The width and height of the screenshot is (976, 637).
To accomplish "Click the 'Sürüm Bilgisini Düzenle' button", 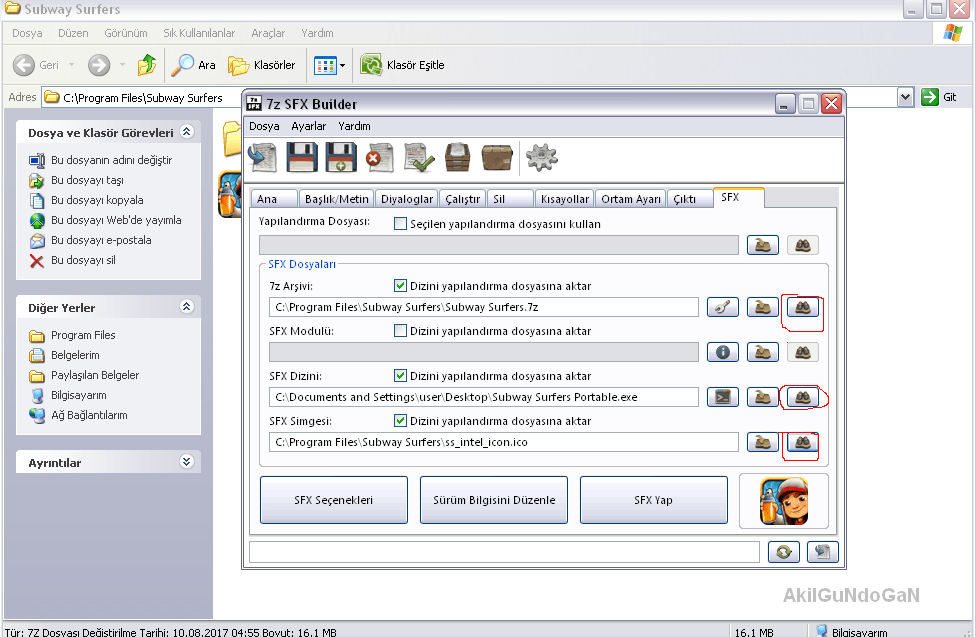I will 494,500.
